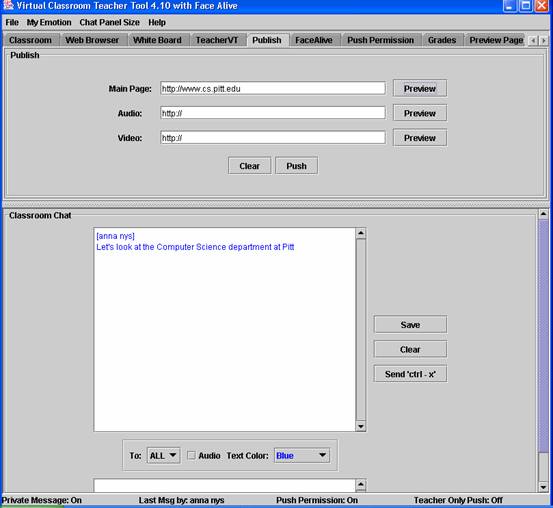Click application icon in title bar
The height and width of the screenshot is (508, 553).
pyautogui.click(x=8, y=5)
